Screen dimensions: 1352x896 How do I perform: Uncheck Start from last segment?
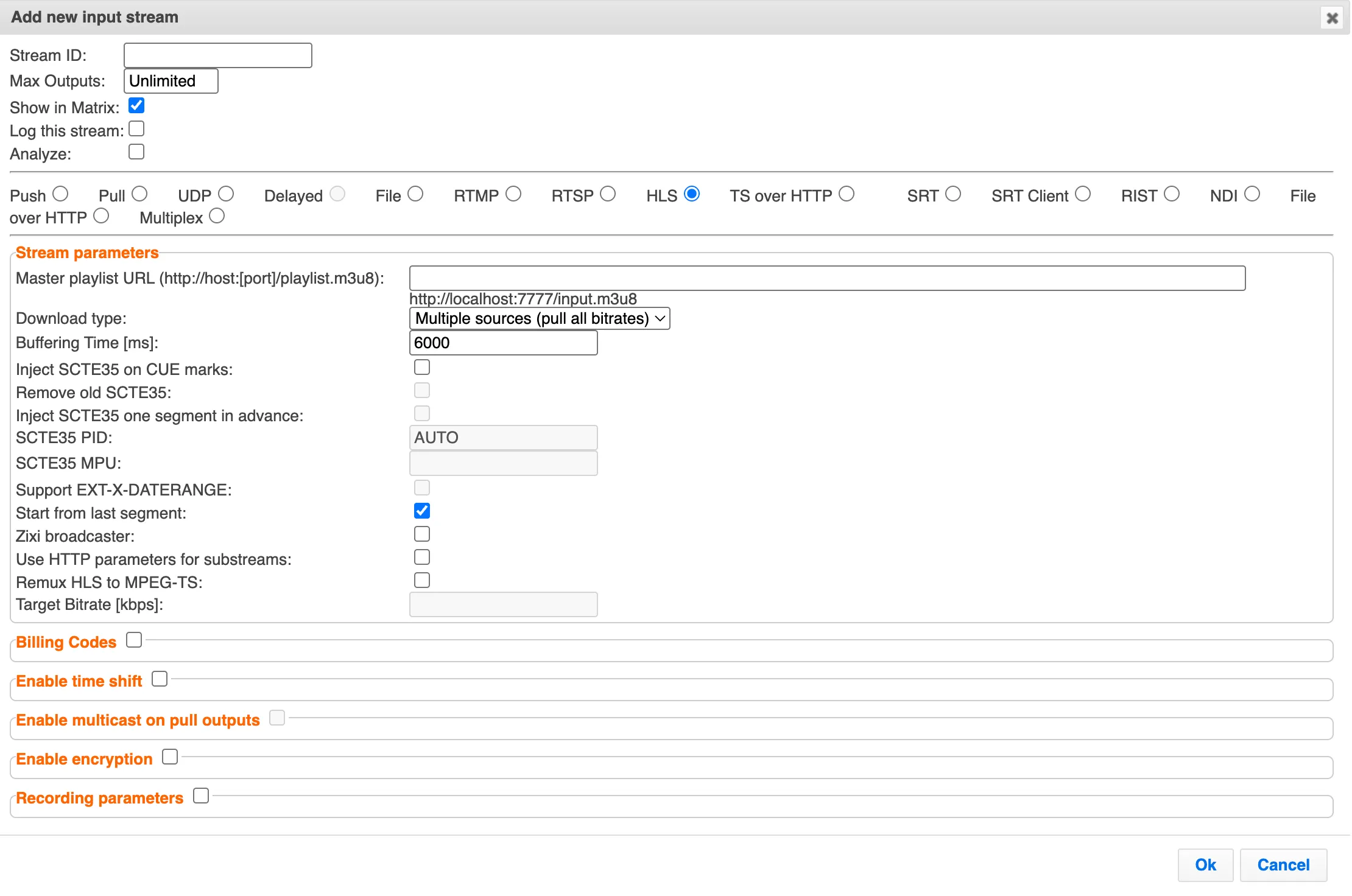(x=422, y=511)
